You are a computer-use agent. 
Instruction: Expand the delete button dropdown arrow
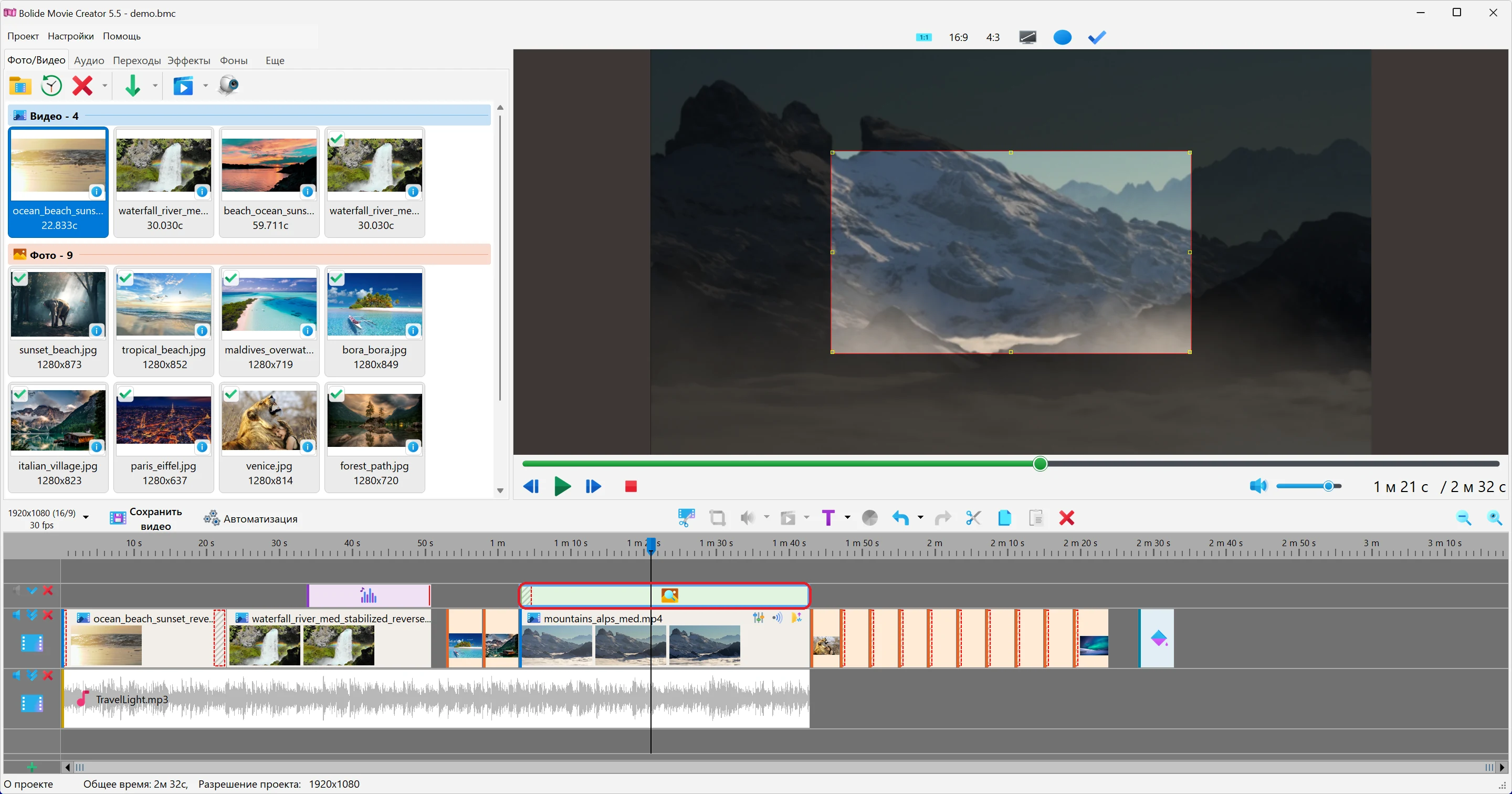pyautogui.click(x=104, y=86)
